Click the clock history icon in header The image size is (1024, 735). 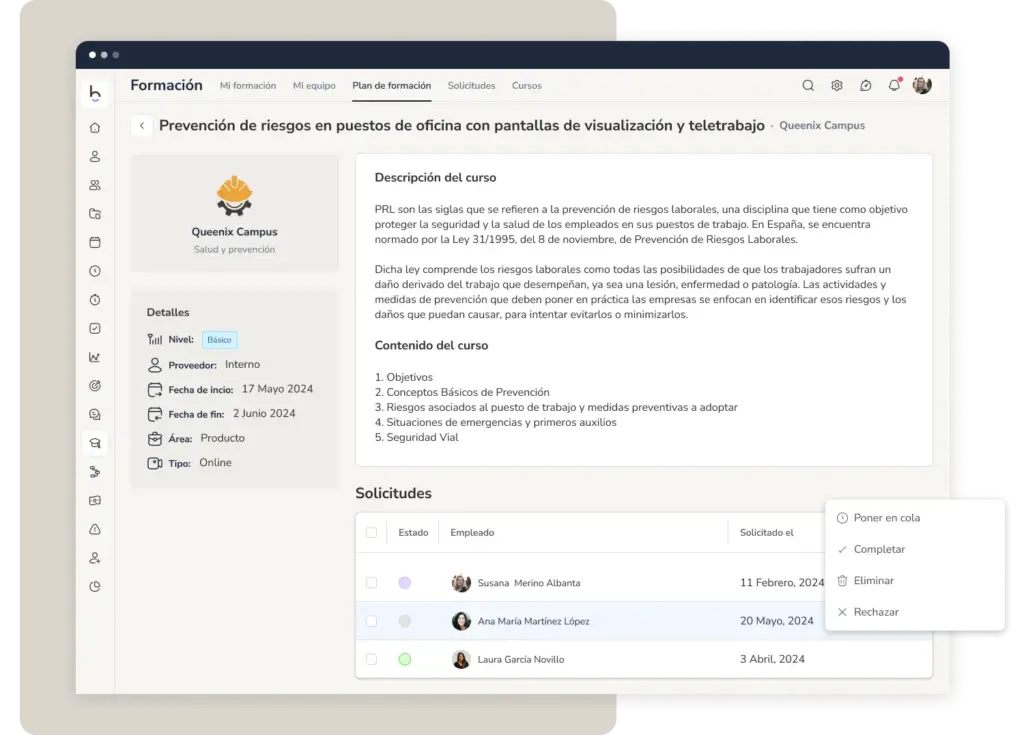(x=865, y=86)
